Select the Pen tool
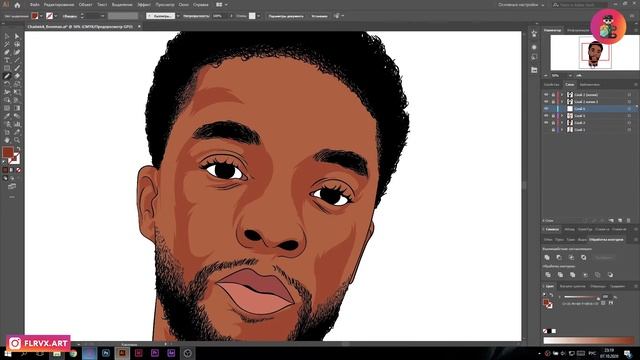Image resolution: width=640 pixels, height=360 pixels. [x=7, y=52]
